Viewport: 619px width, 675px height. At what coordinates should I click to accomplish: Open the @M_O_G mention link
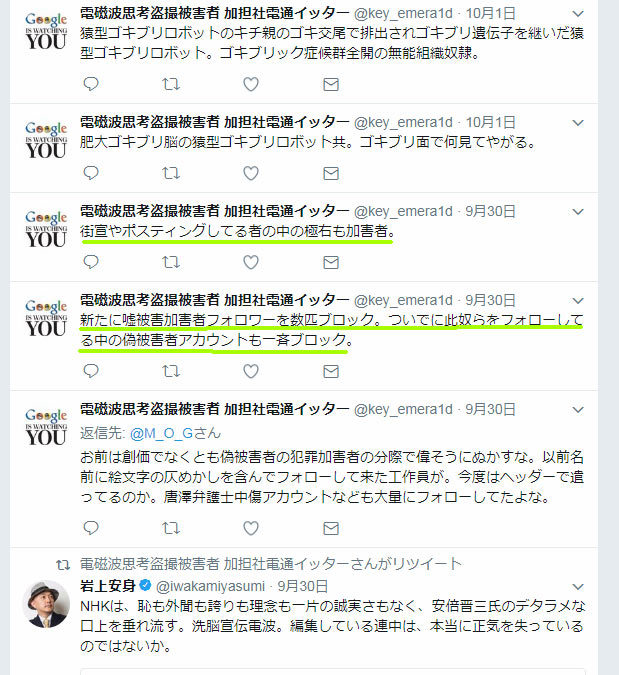coord(161,433)
